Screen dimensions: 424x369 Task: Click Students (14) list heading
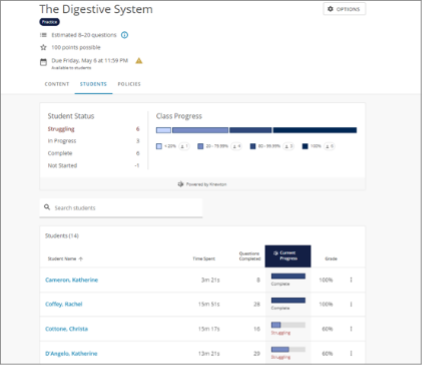point(62,236)
